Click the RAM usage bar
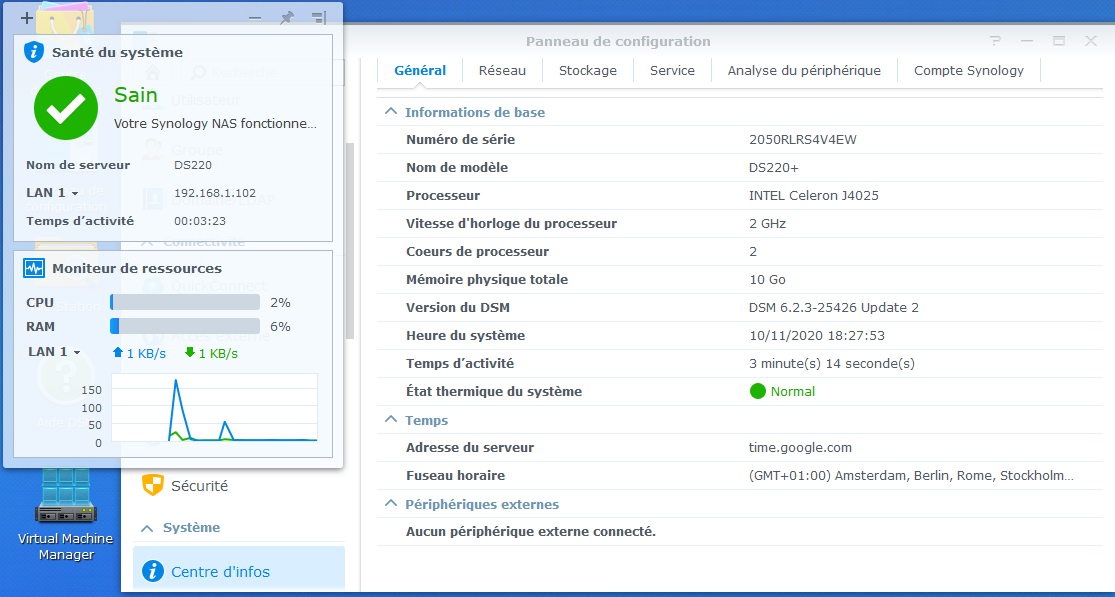Screen dimensions: 1115x597 click(x=185, y=327)
